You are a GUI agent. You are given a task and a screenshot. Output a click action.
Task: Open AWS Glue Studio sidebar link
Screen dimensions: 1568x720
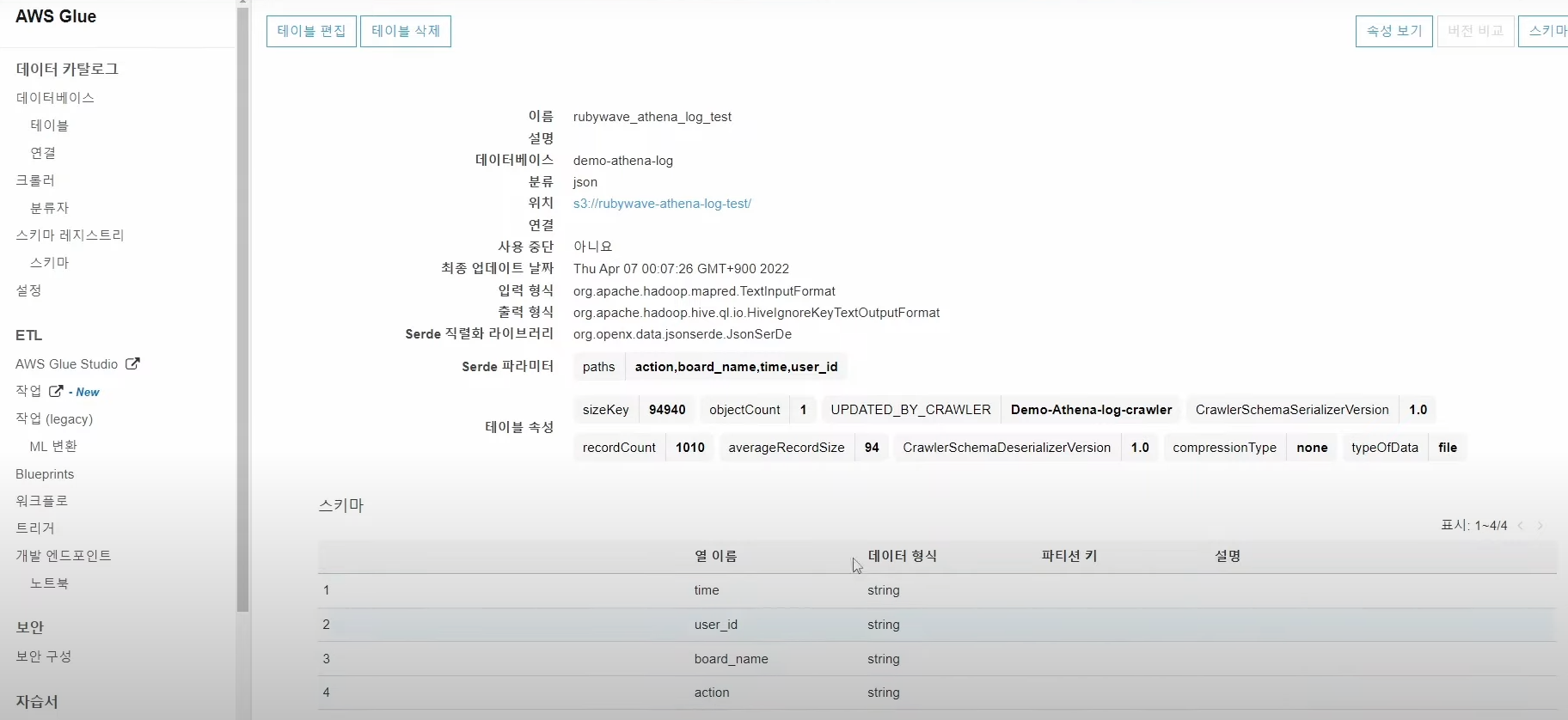point(67,364)
